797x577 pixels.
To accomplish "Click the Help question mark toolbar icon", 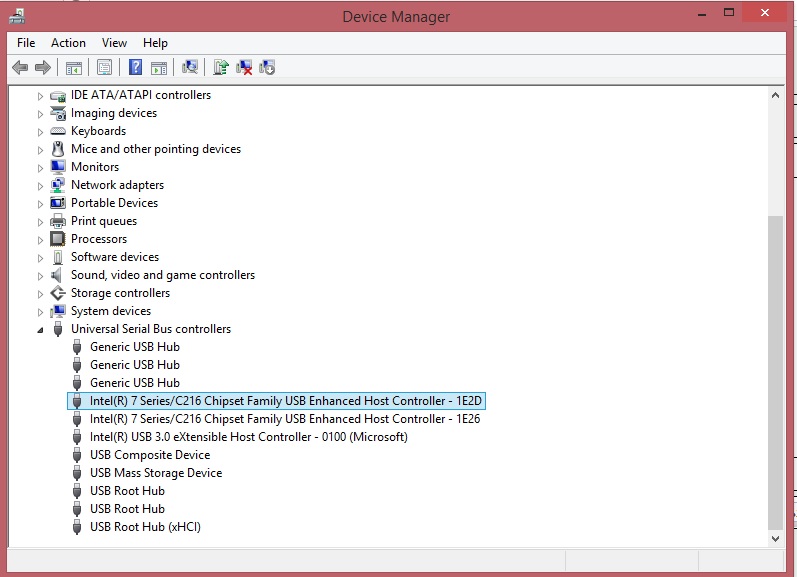I will 136,67.
